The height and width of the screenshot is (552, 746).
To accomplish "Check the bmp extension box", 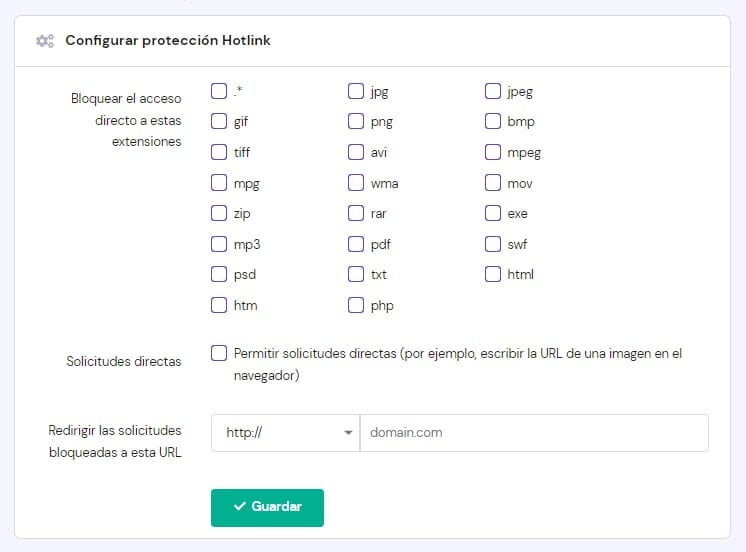I will (493, 122).
